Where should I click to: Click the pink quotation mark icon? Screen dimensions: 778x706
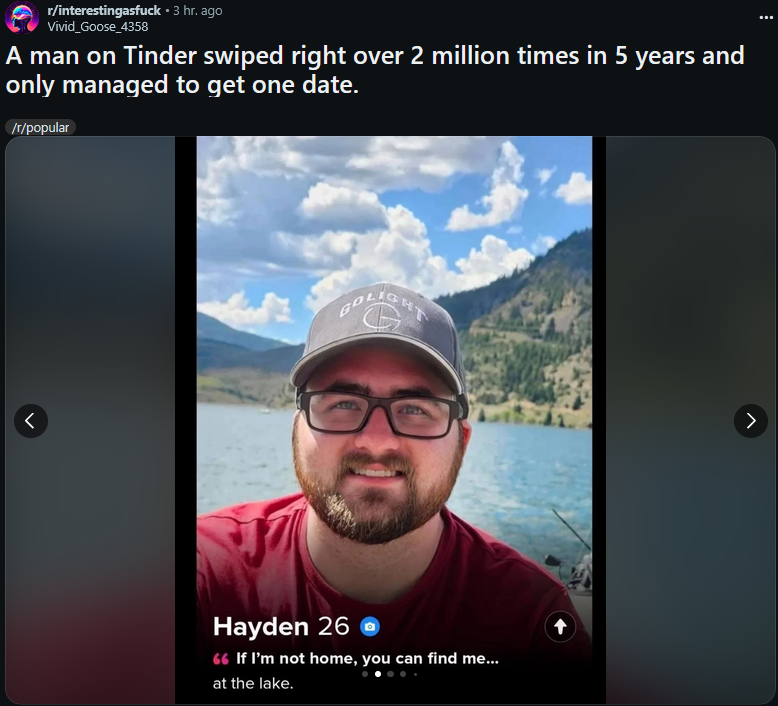220,659
